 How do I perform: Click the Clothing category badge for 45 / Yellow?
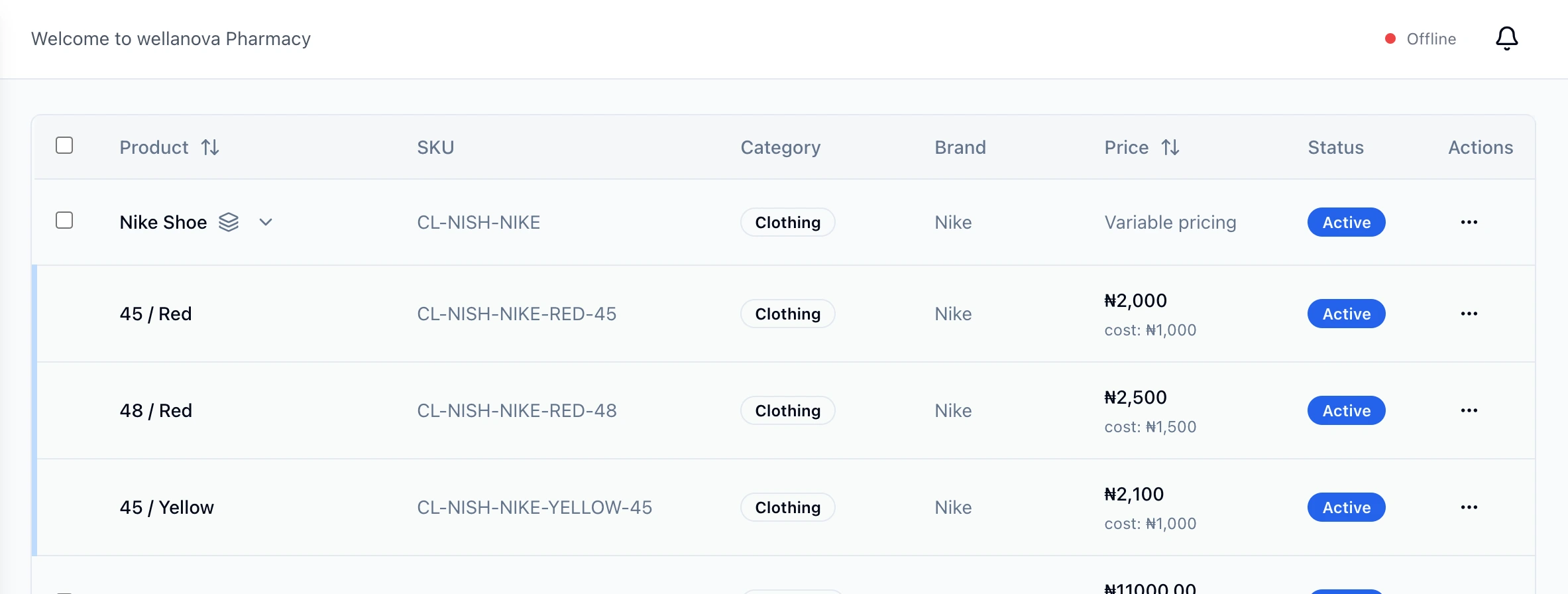tap(787, 507)
